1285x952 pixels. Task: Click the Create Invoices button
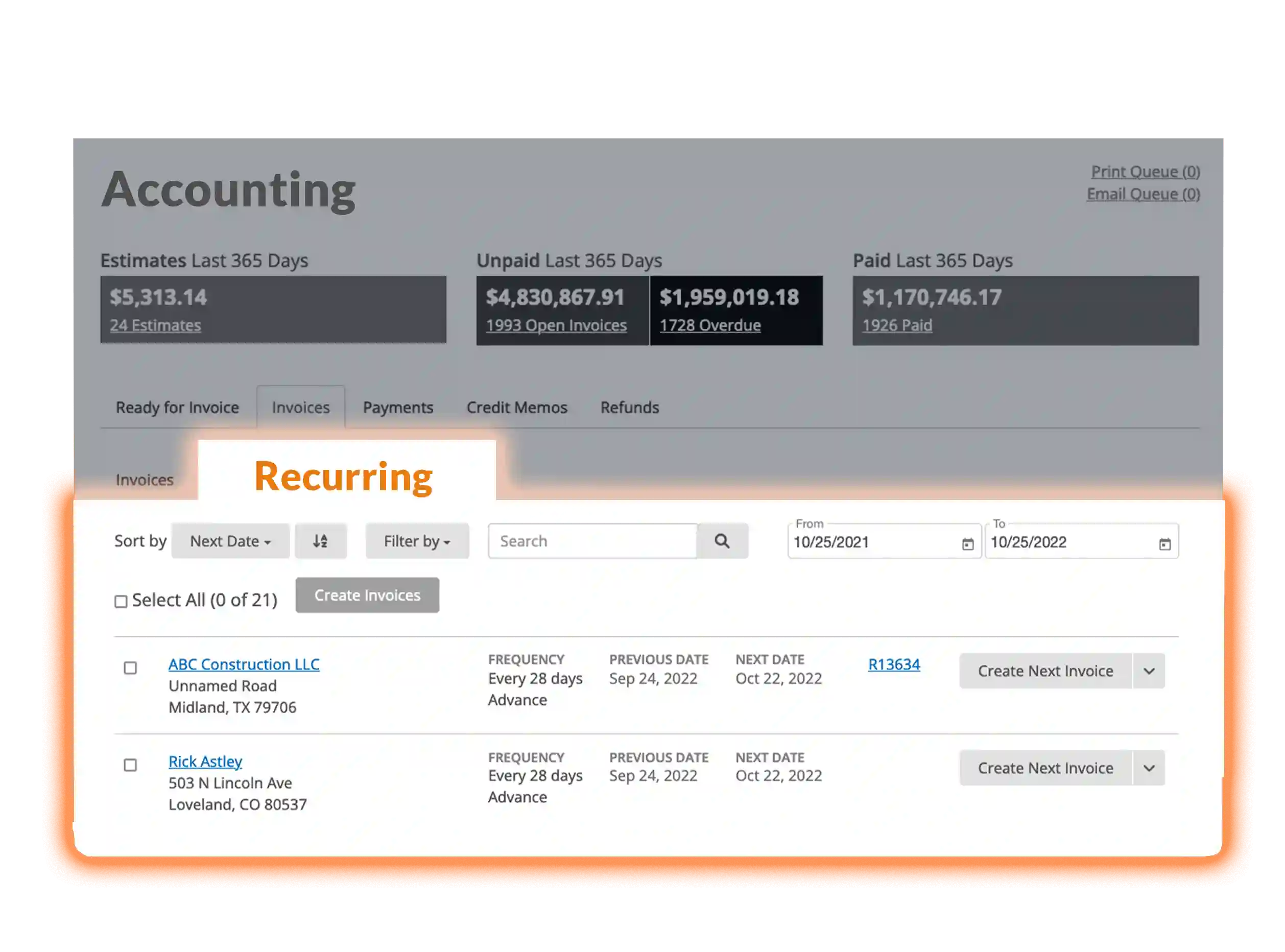367,594
